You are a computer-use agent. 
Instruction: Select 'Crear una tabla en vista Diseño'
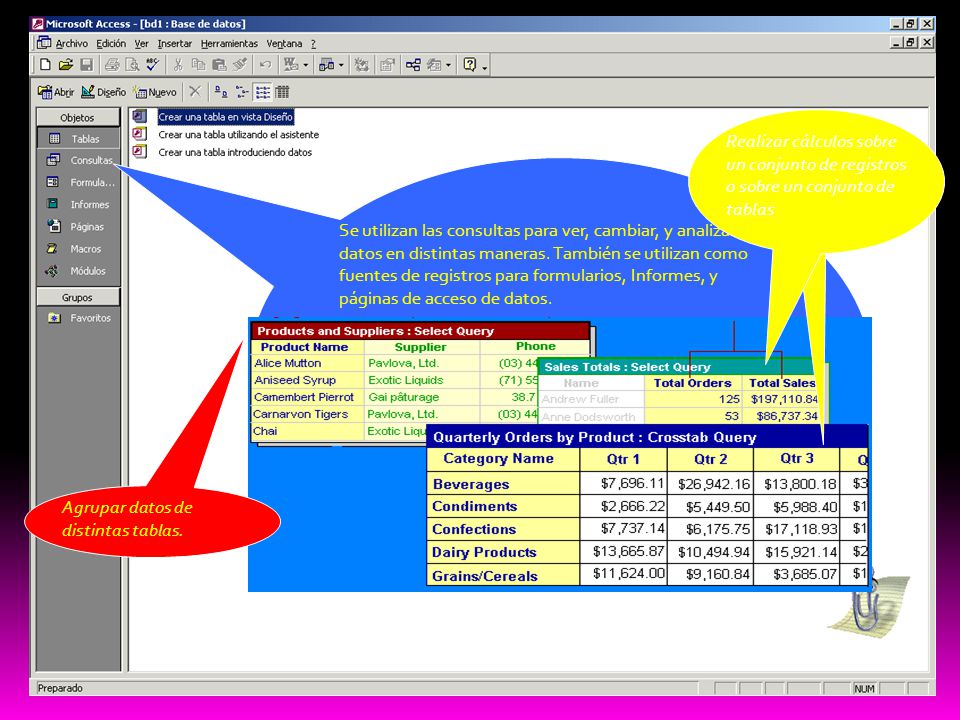coord(225,116)
